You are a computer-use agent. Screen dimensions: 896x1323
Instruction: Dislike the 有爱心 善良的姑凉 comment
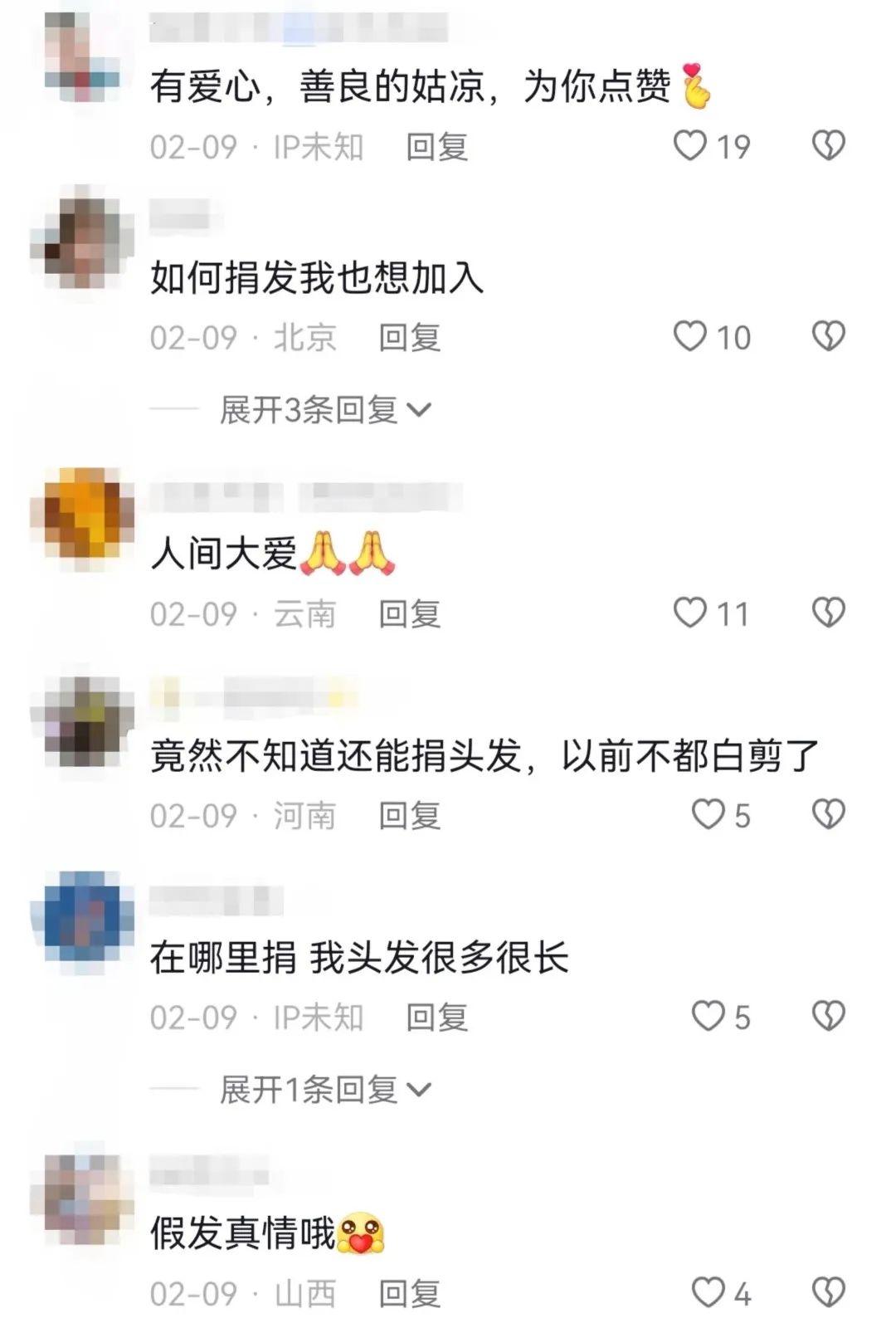(x=828, y=146)
